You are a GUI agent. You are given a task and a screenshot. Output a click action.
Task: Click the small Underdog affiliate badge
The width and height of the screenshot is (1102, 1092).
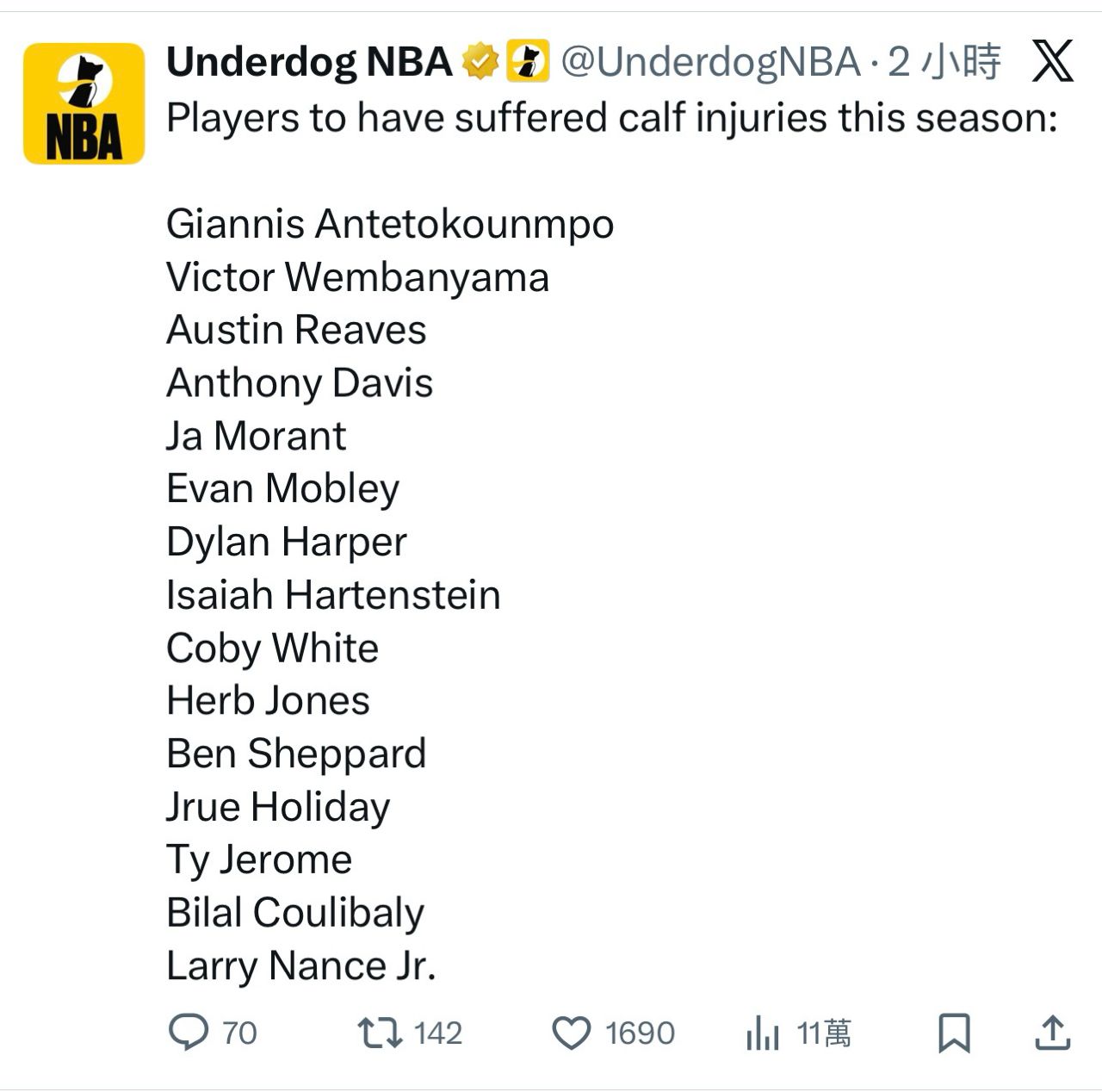click(527, 61)
